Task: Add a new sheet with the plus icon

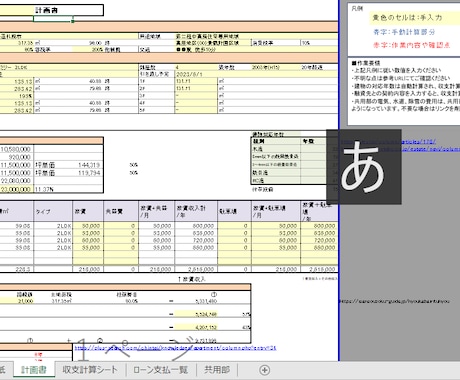Action: pos(265,370)
